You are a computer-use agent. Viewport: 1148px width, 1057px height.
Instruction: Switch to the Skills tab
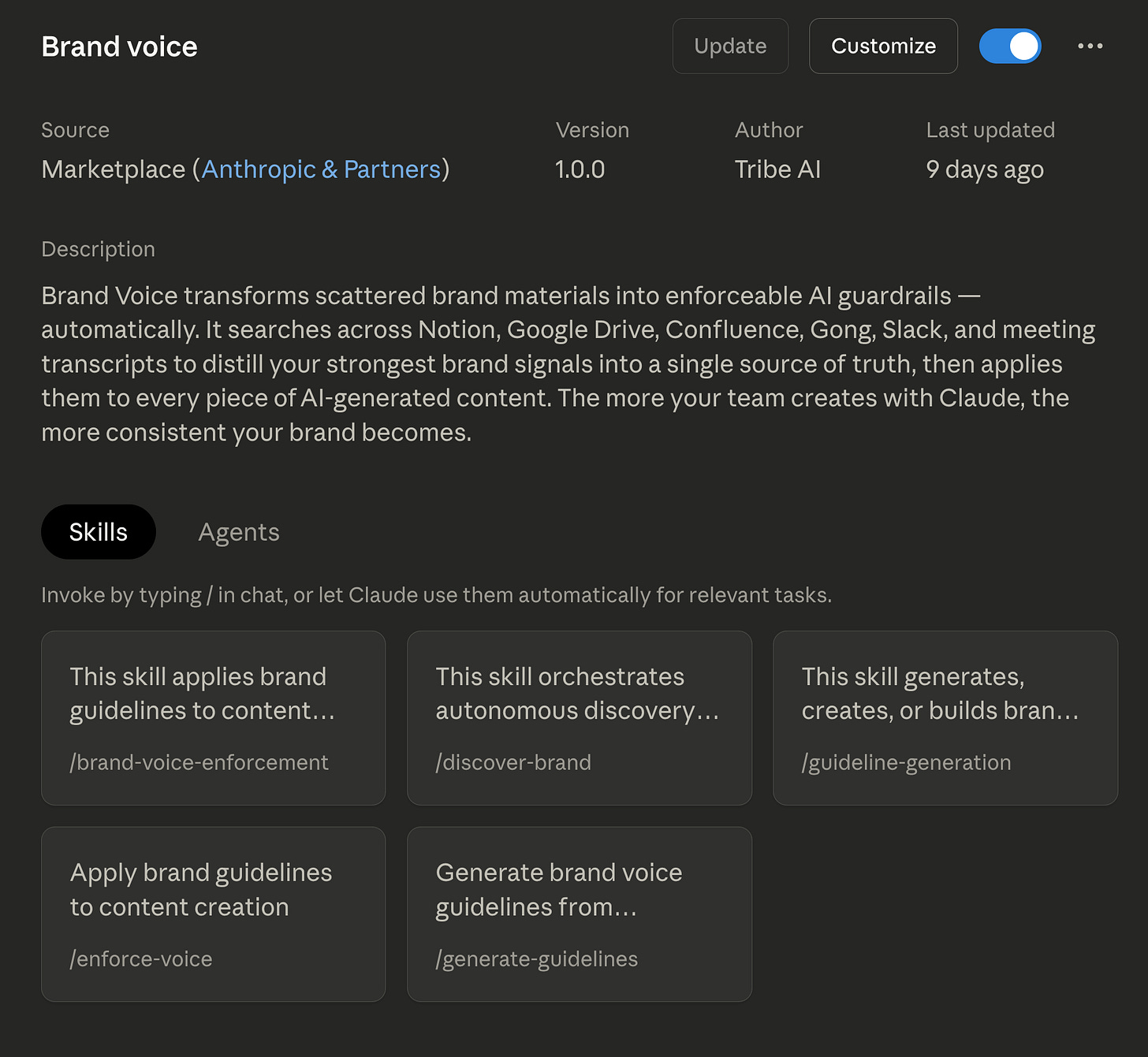[x=99, y=532]
